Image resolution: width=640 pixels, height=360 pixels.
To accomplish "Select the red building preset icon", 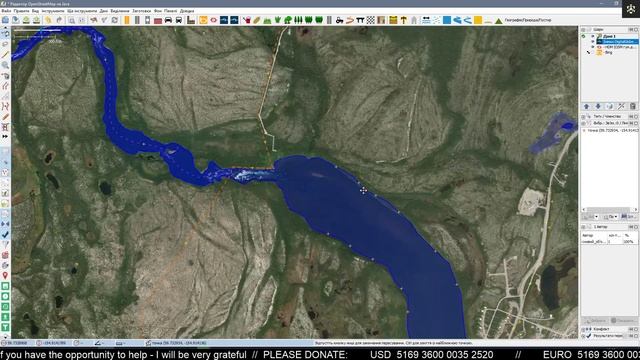I will [158, 20].
